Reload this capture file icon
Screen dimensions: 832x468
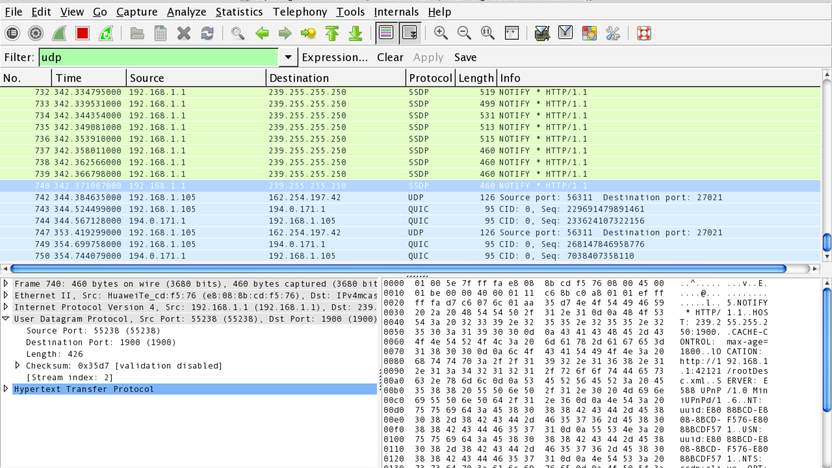(207, 33)
